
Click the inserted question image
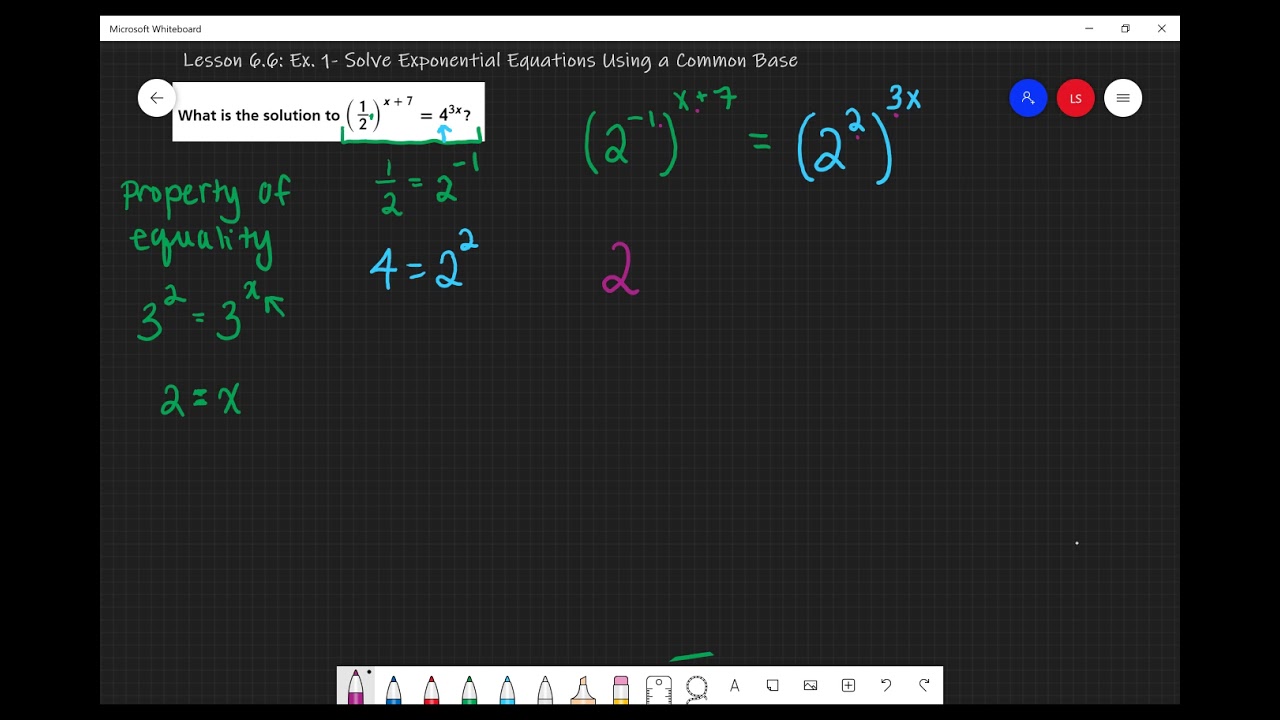click(x=328, y=112)
